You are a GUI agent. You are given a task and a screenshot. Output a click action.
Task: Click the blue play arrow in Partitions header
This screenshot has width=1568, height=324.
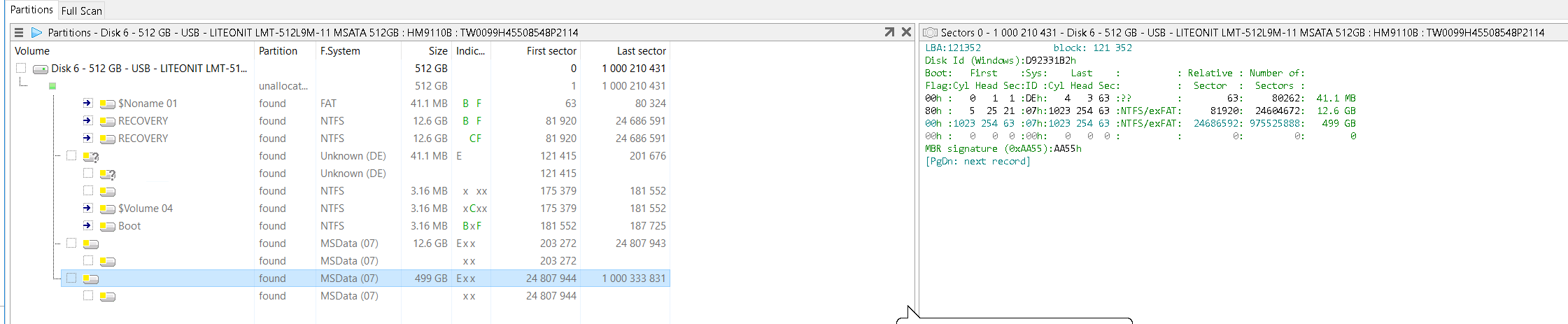36,32
